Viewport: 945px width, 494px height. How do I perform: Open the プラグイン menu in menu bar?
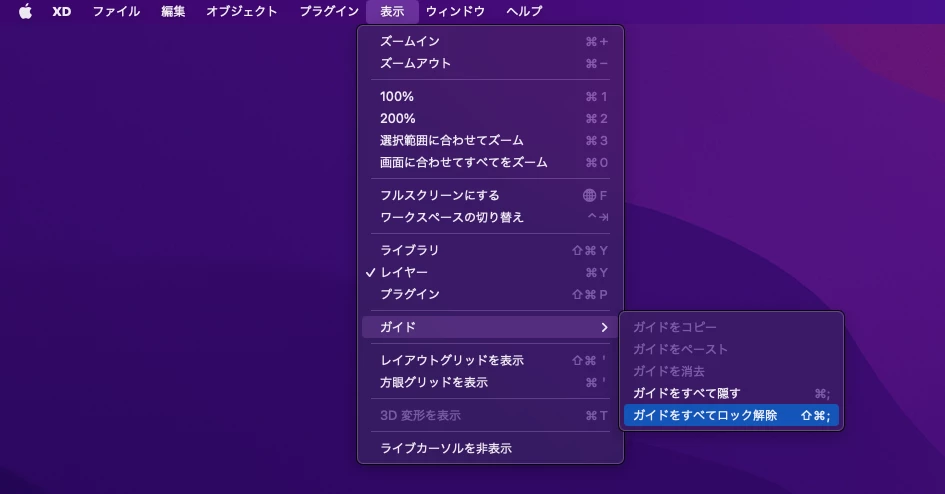329,11
